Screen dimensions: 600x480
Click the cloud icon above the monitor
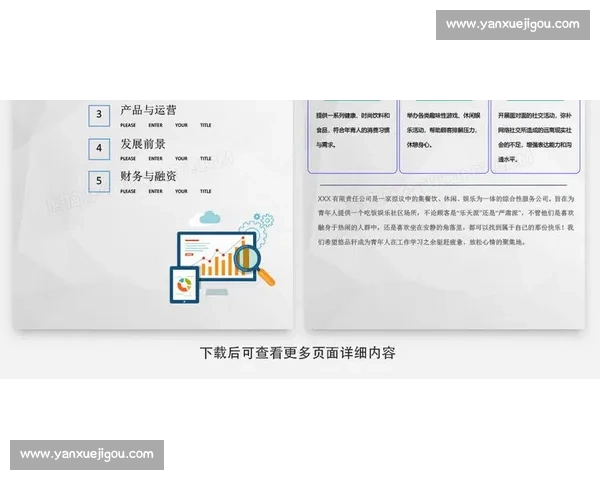coord(210,217)
